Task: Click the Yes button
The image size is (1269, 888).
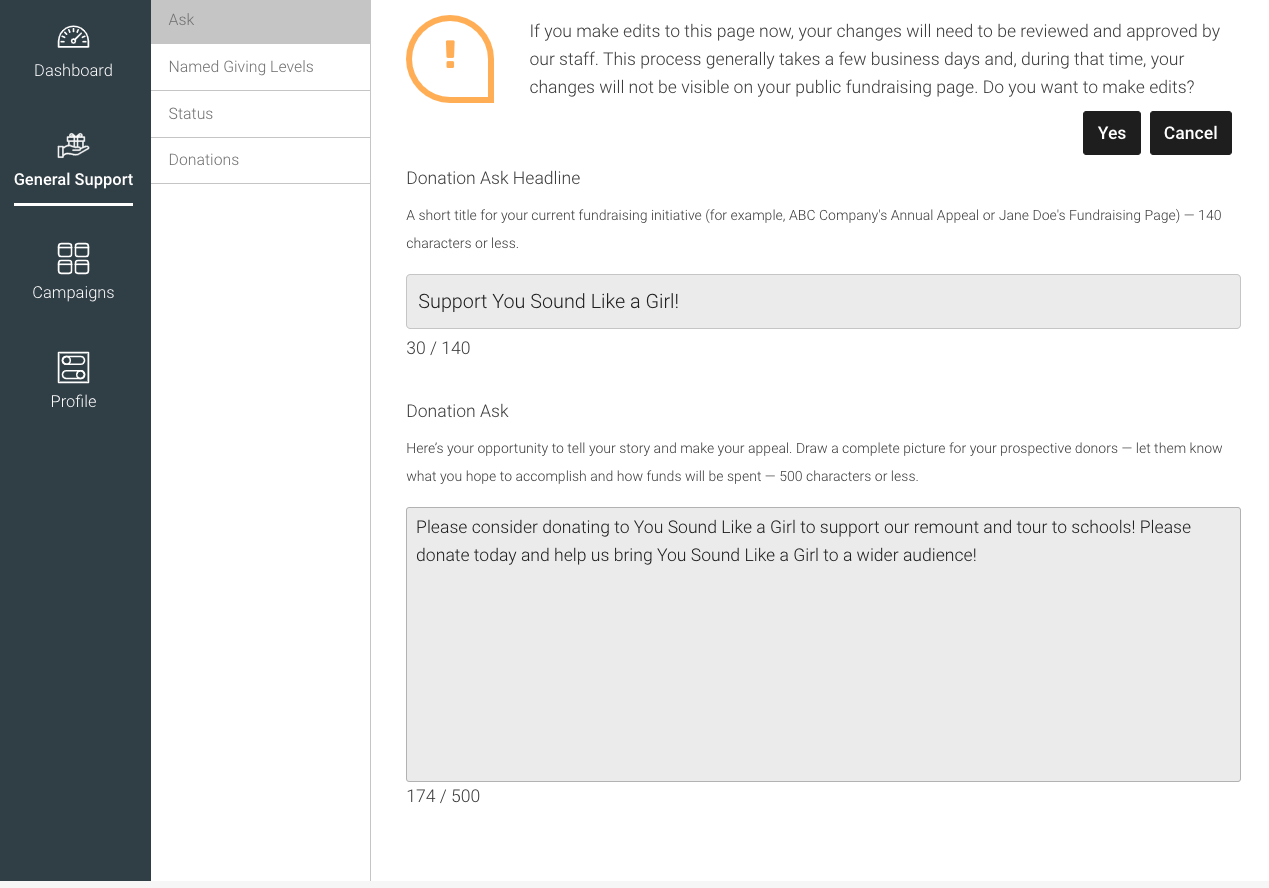Action: [1111, 133]
